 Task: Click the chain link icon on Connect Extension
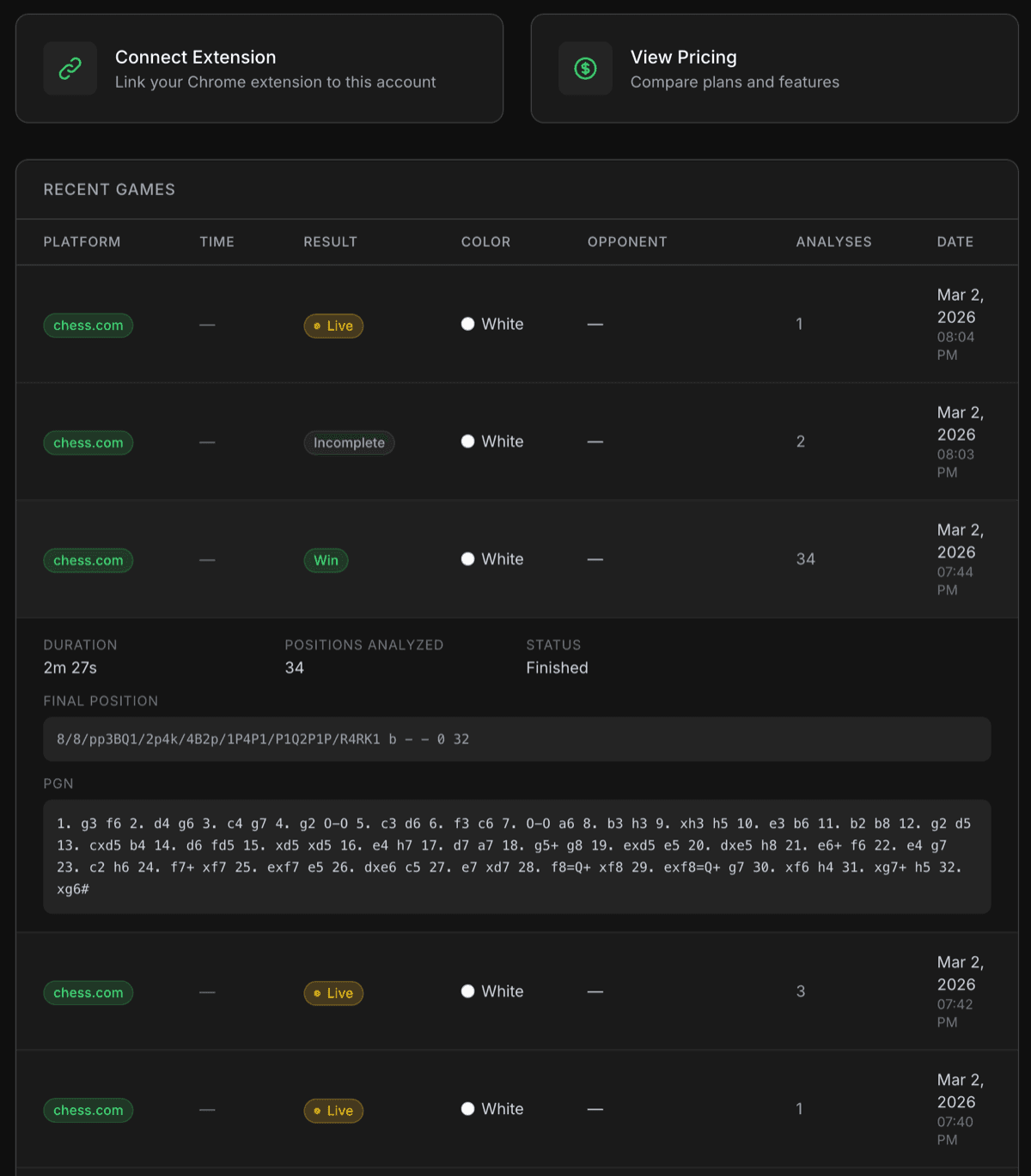[x=70, y=68]
